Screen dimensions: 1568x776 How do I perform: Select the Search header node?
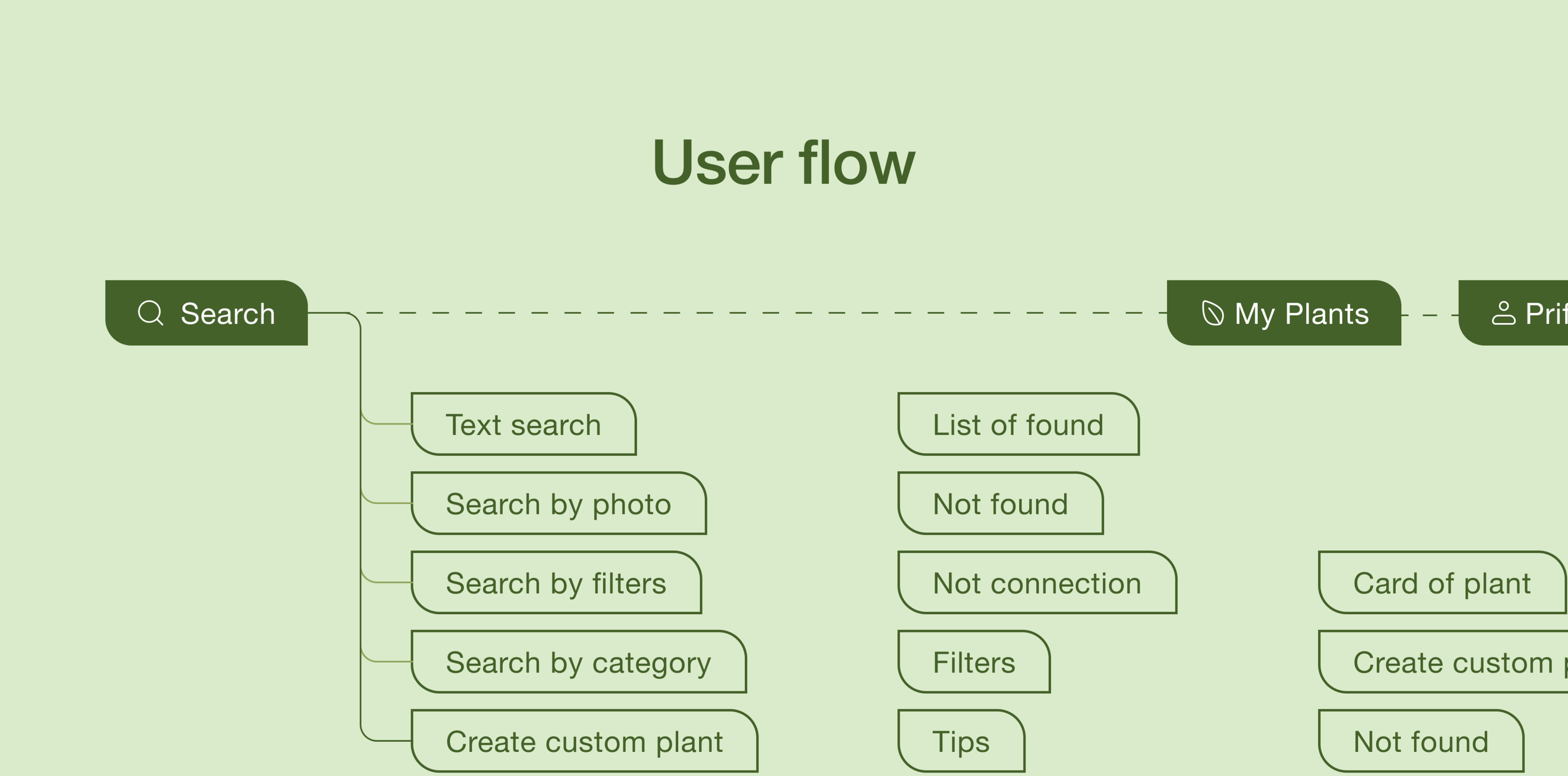tap(207, 313)
